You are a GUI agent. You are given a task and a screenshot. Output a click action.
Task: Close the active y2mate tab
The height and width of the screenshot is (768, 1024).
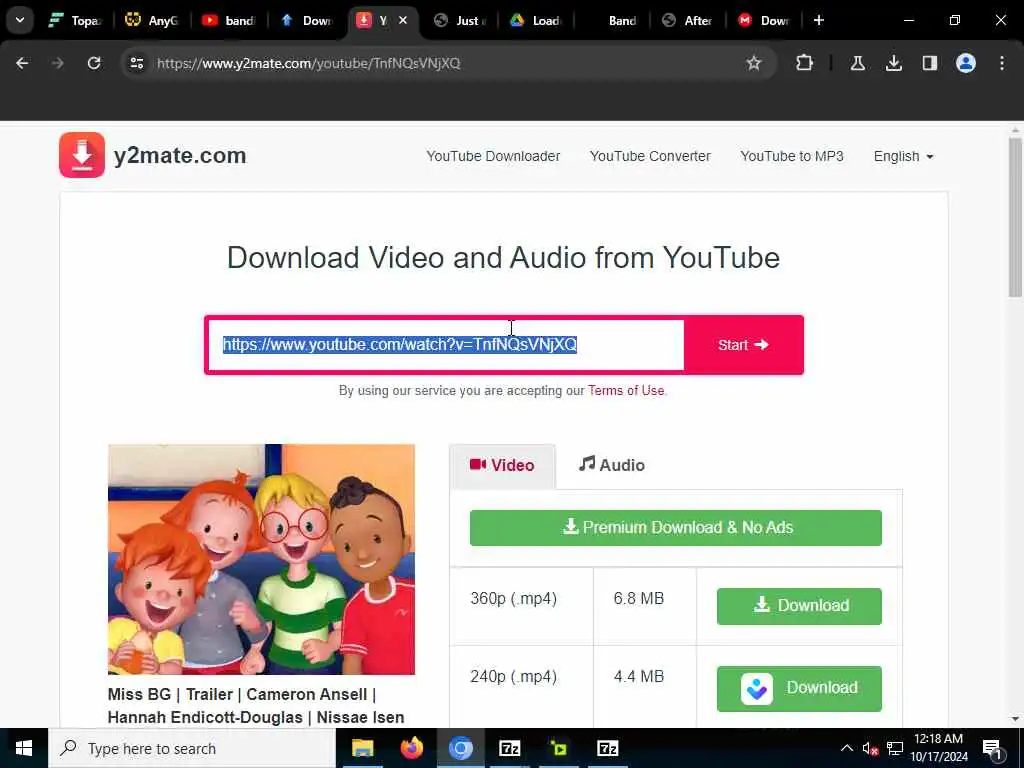403,20
